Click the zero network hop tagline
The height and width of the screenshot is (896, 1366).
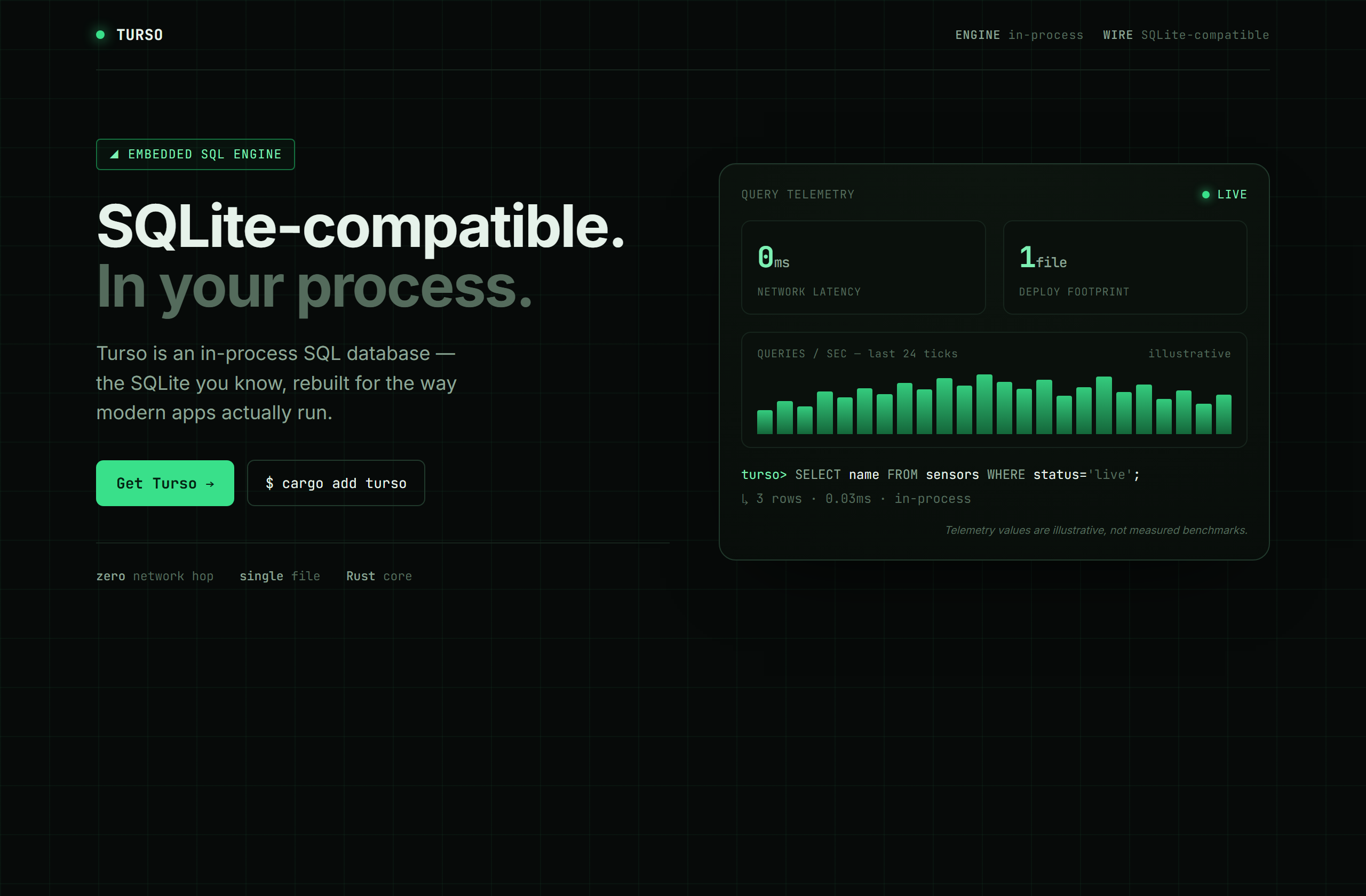point(154,576)
